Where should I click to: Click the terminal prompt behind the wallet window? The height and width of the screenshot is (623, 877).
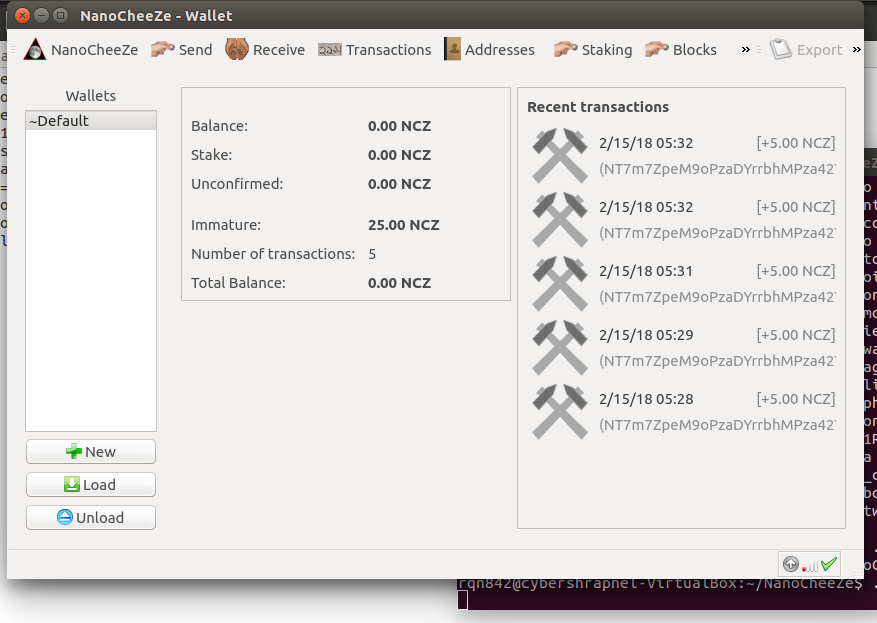coord(660,585)
